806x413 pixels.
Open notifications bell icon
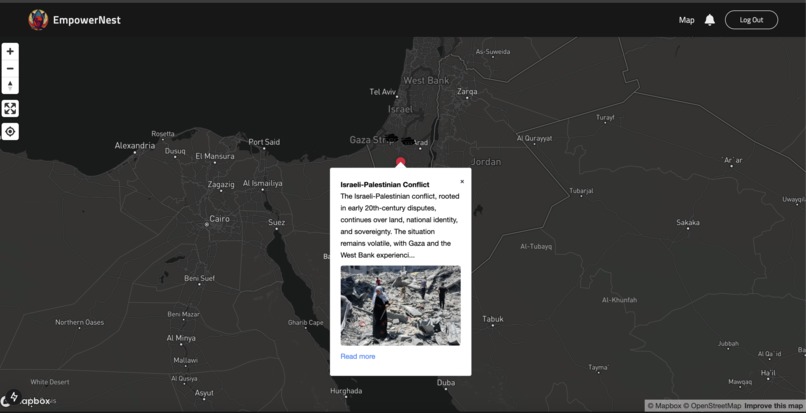point(709,20)
